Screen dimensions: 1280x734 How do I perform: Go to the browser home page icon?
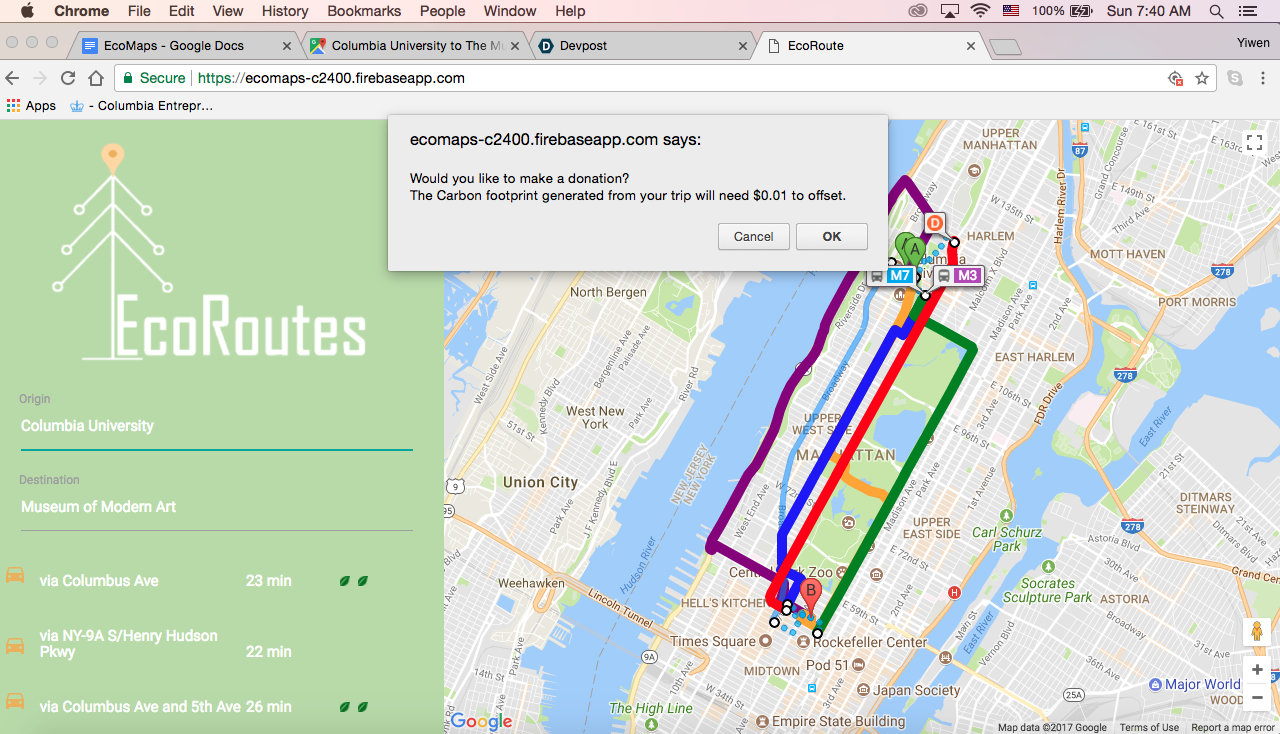96,78
